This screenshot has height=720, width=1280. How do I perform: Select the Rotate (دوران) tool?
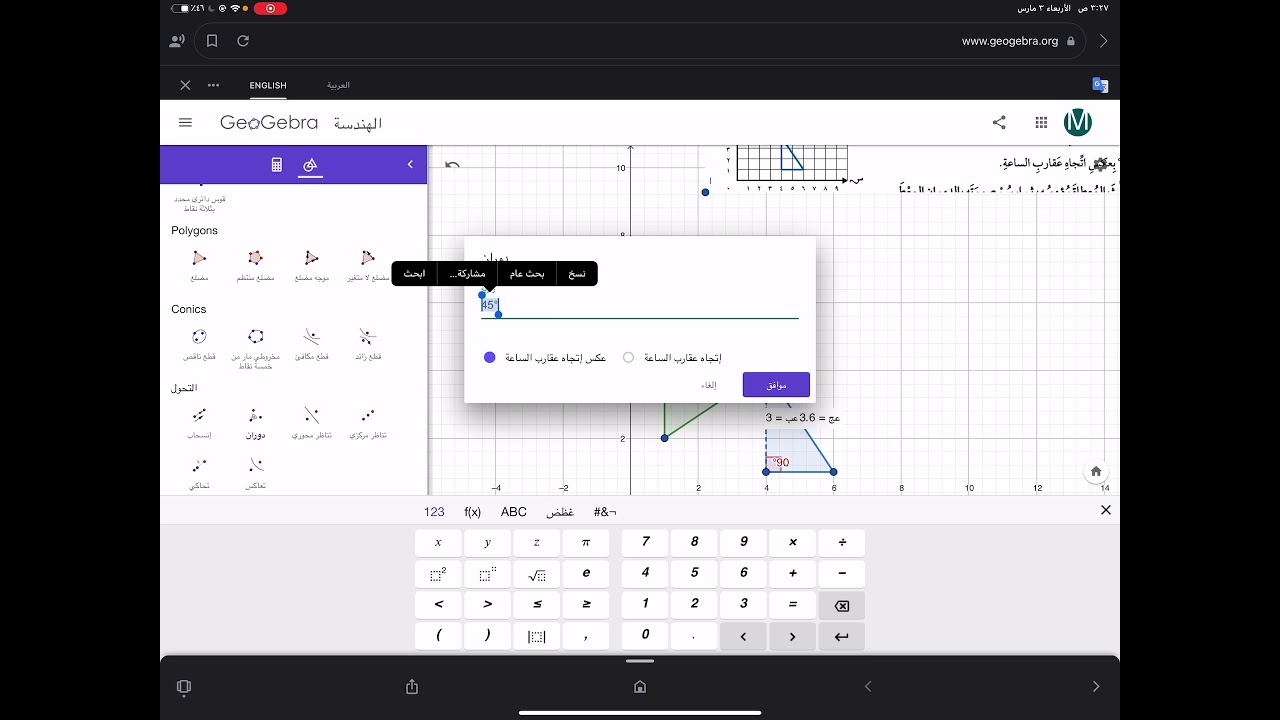(255, 422)
